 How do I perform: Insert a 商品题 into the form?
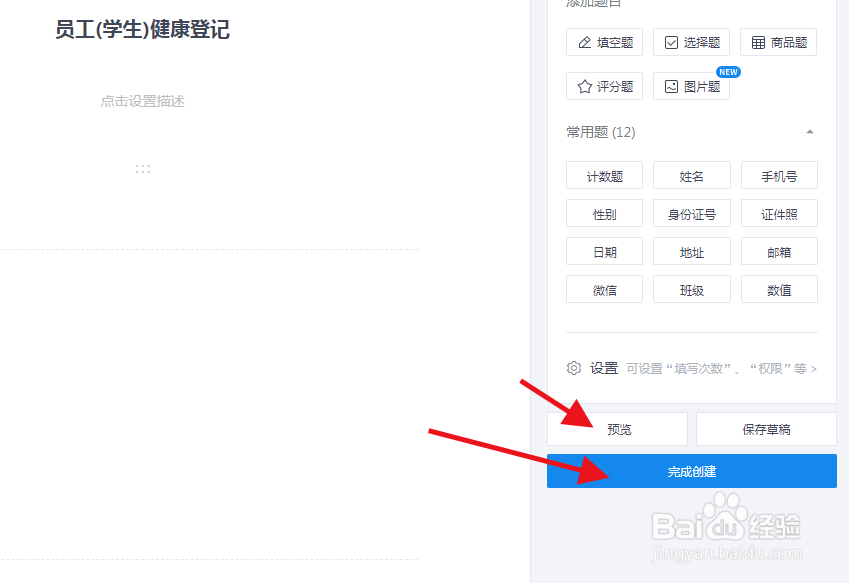[778, 42]
